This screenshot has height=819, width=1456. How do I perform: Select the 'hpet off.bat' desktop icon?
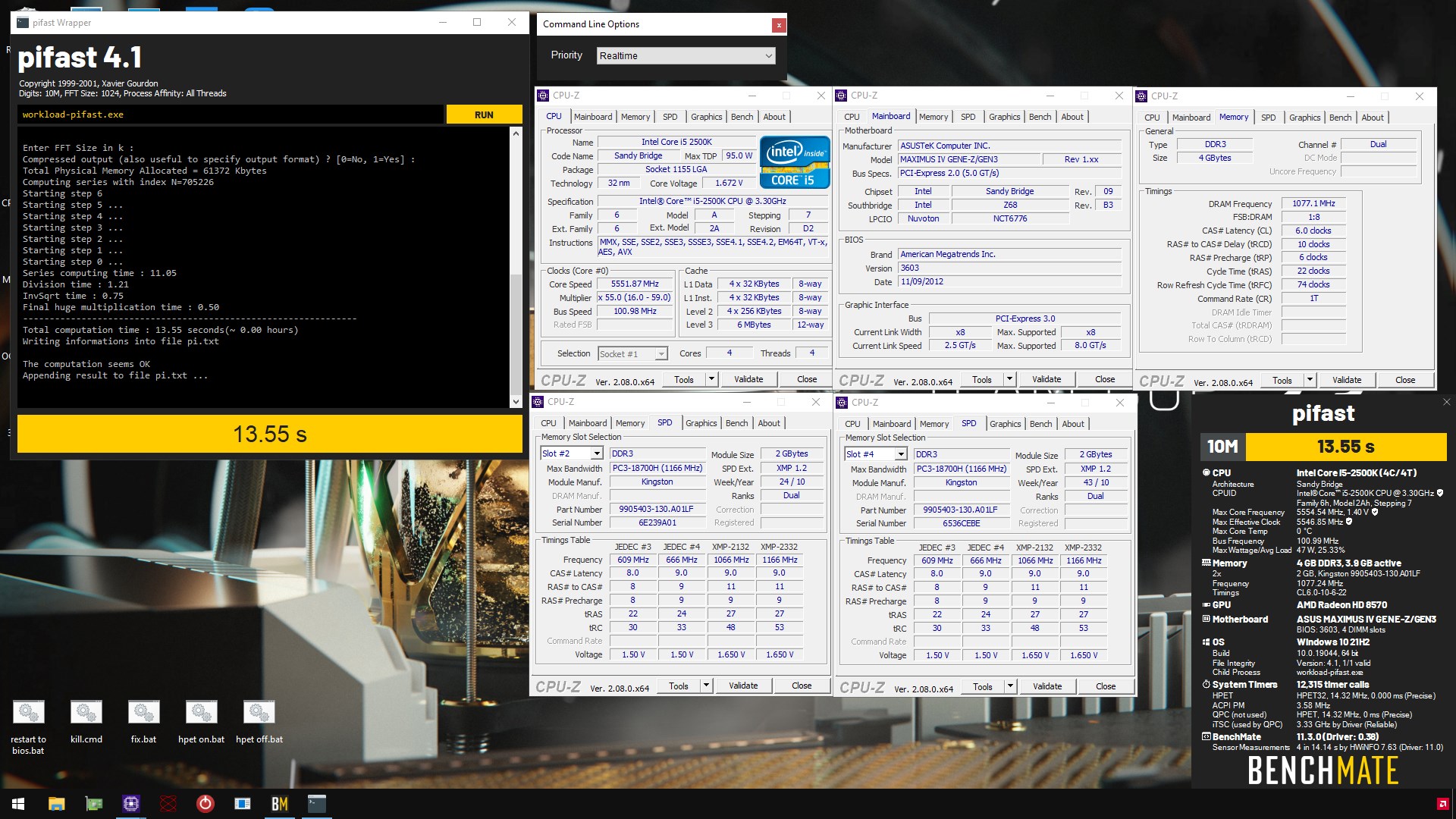pyautogui.click(x=259, y=722)
